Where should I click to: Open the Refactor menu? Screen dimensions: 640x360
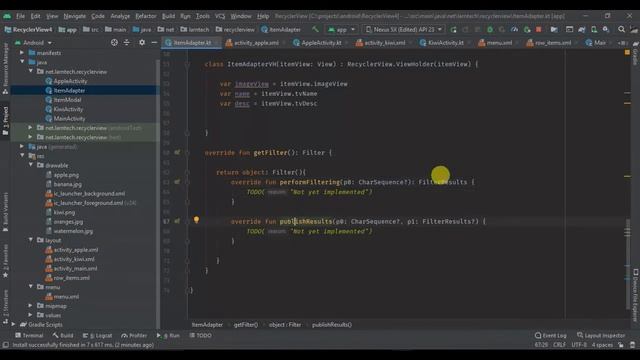click(x=146, y=16)
